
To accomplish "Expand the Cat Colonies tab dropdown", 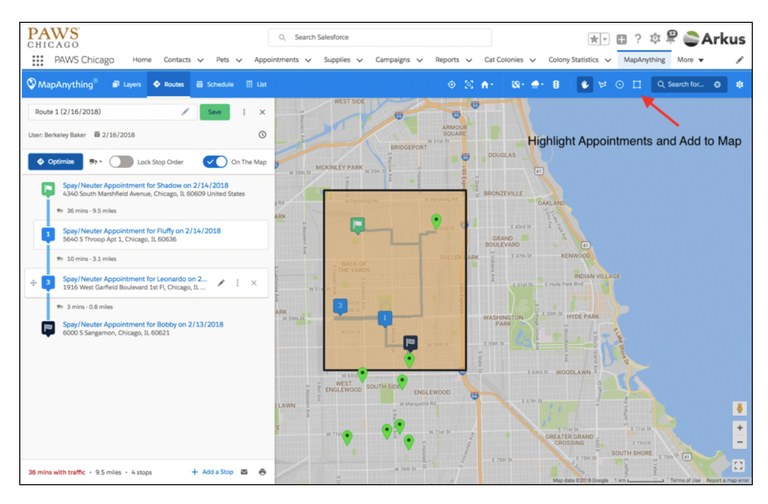I will click(x=532, y=60).
